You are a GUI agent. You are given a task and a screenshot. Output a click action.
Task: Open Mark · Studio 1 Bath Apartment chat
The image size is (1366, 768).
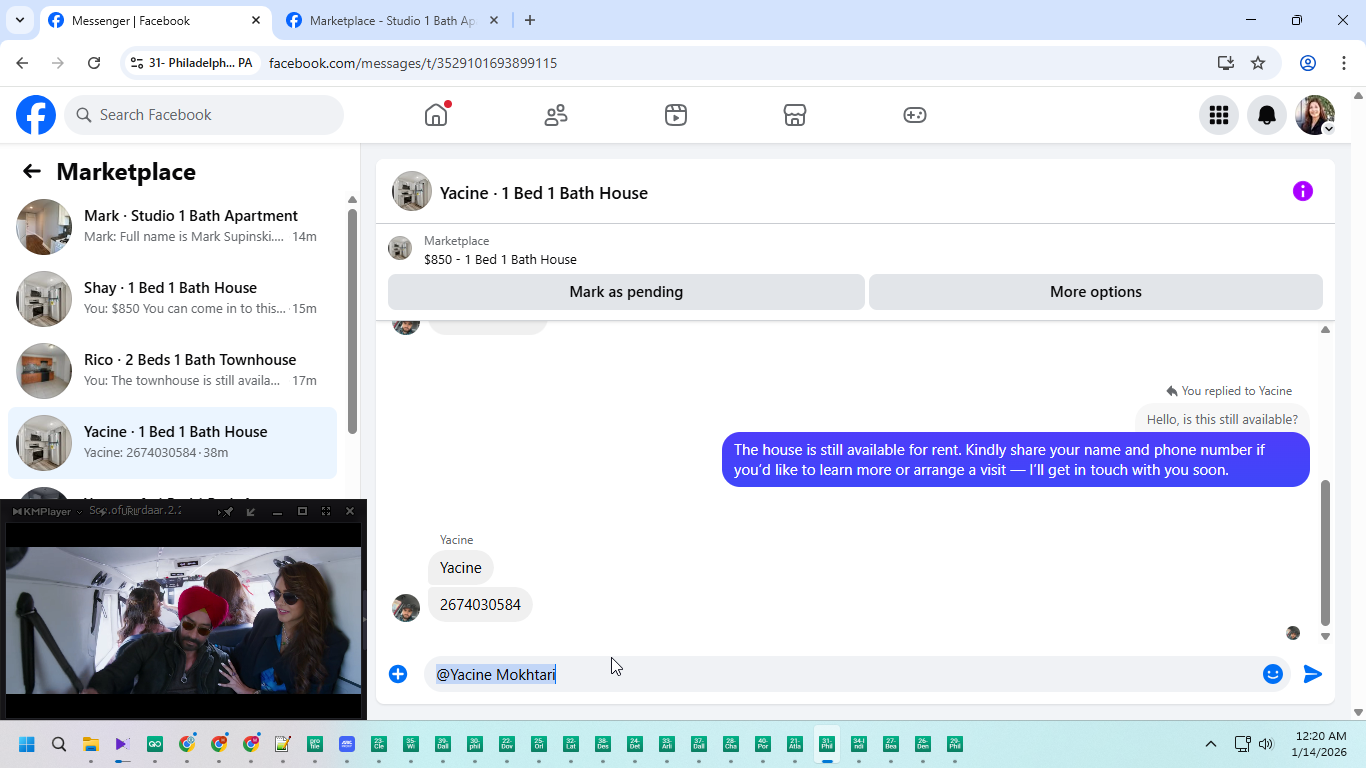coord(173,227)
